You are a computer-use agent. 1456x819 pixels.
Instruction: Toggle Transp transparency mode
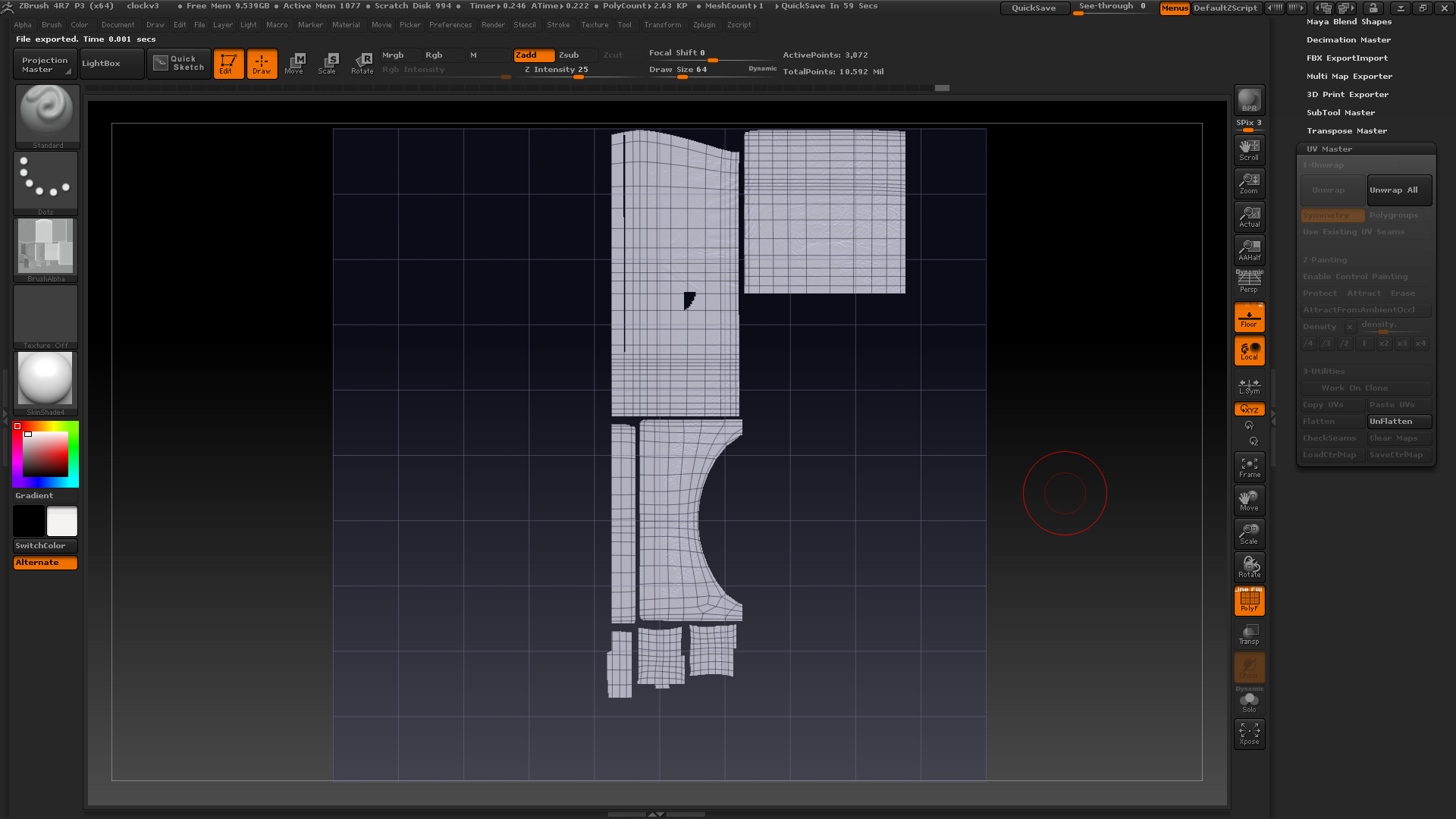tap(1249, 635)
